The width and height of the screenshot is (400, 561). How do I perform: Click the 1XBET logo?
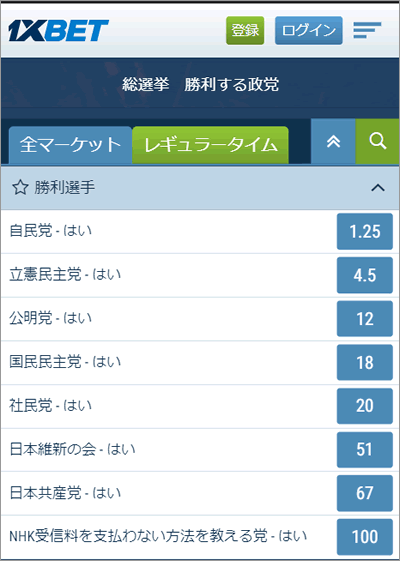(x=58, y=30)
